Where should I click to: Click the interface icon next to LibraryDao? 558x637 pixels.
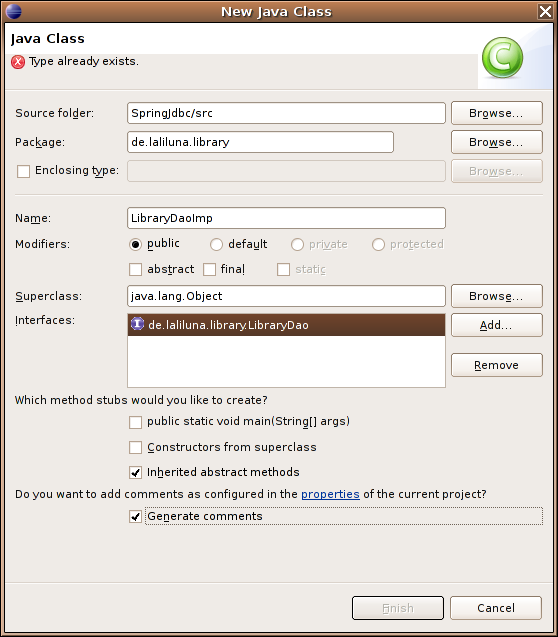click(137, 324)
